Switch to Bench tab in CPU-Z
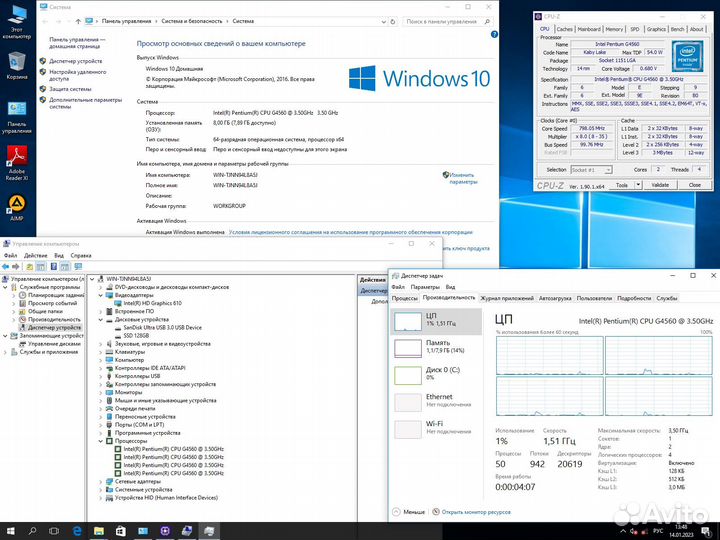 pyautogui.click(x=677, y=29)
